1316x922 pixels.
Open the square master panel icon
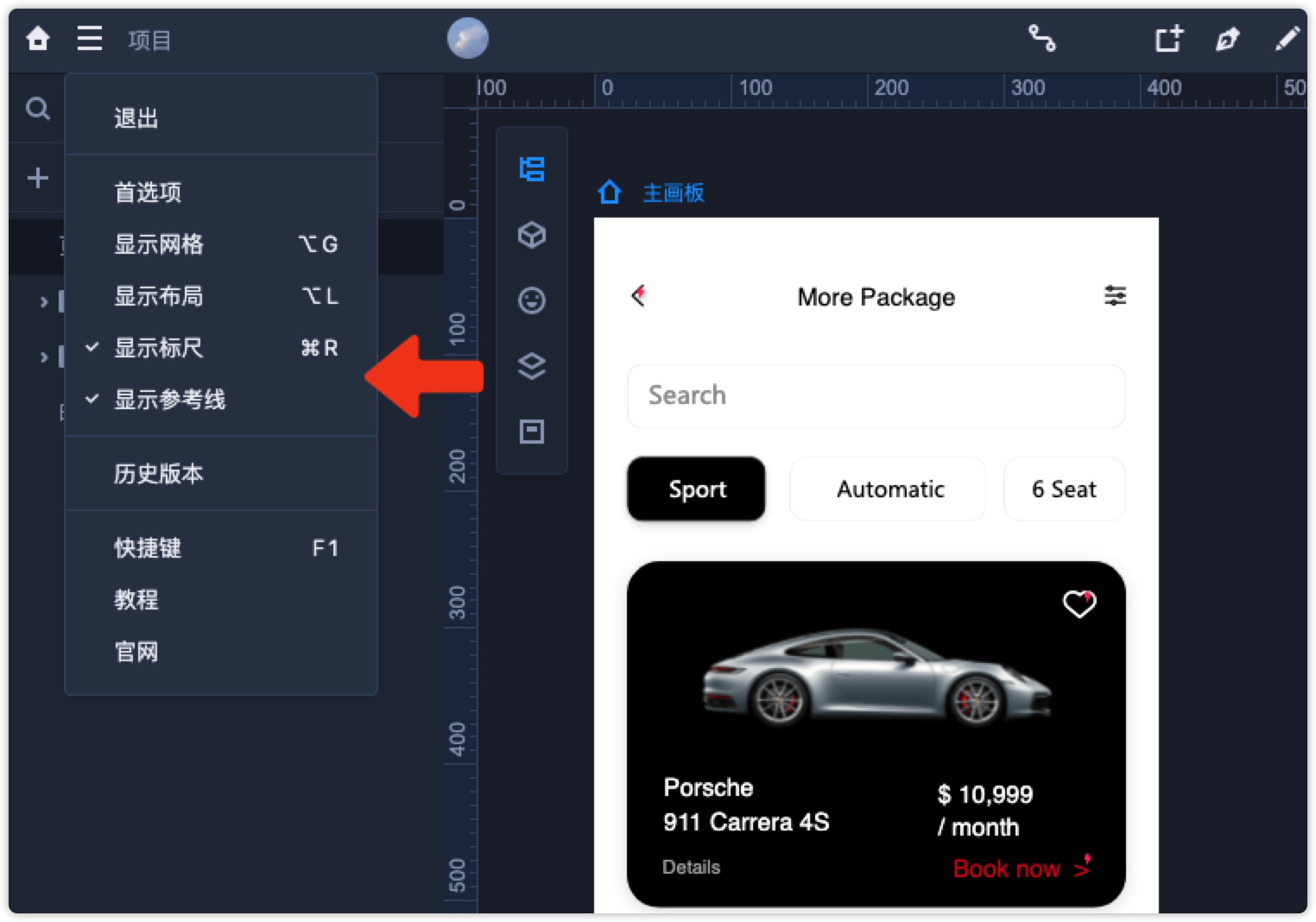[532, 432]
